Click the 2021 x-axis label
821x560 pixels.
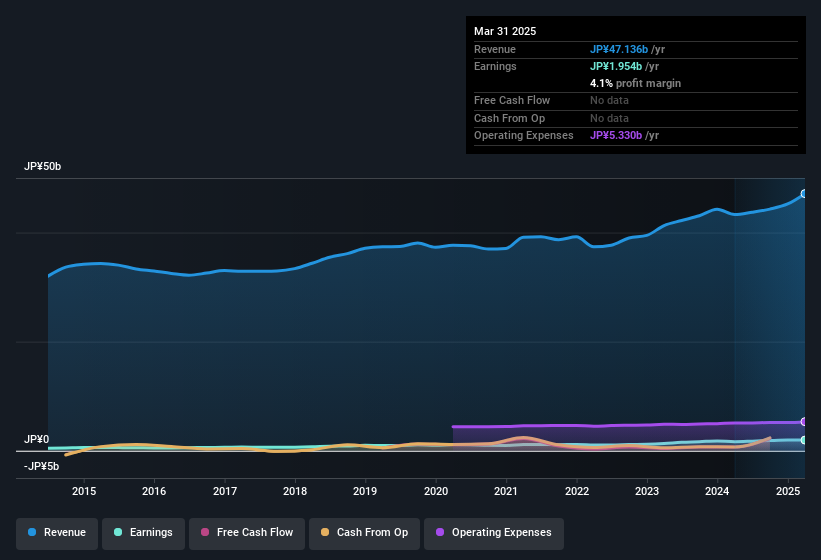tap(506, 491)
